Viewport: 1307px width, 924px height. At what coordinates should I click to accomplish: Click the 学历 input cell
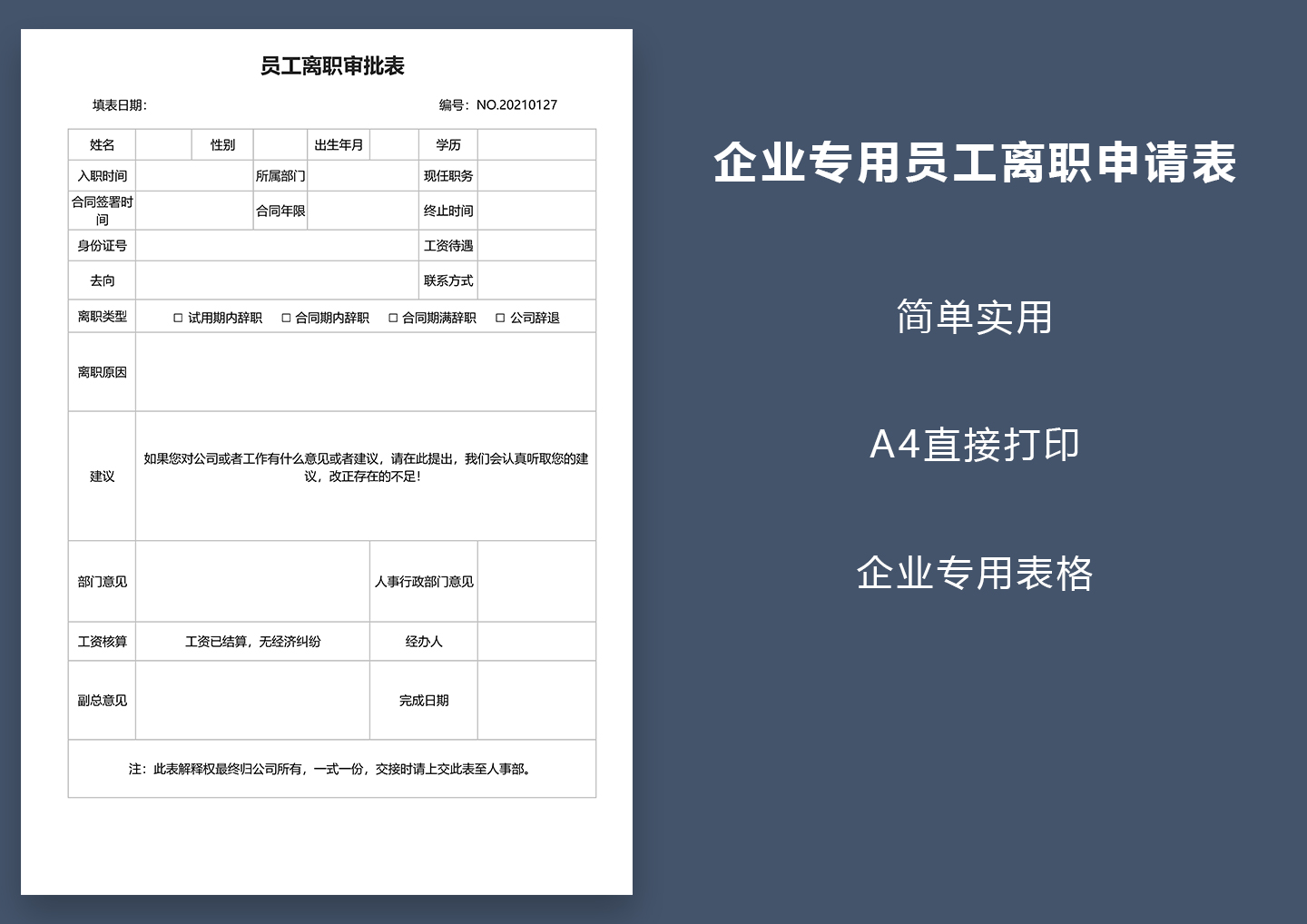tap(537, 144)
